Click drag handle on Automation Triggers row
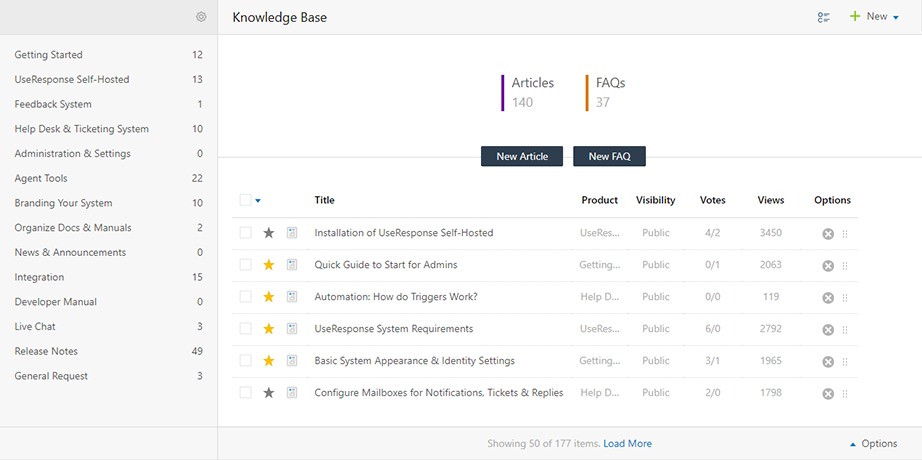 tap(845, 298)
